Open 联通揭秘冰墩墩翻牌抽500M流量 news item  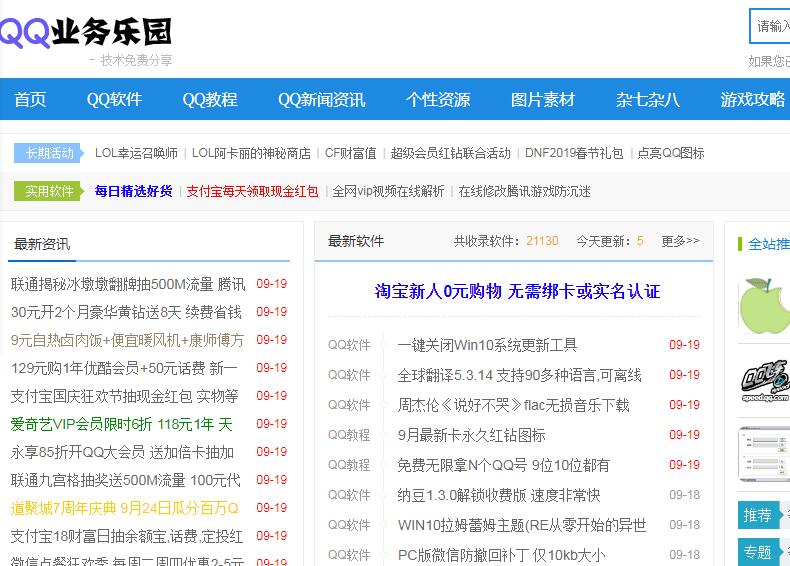tap(128, 284)
